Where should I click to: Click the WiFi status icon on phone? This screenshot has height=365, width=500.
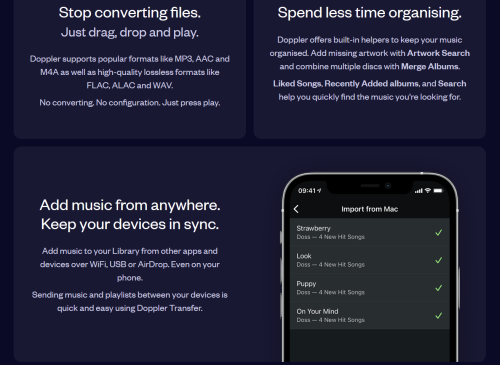[x=428, y=190]
